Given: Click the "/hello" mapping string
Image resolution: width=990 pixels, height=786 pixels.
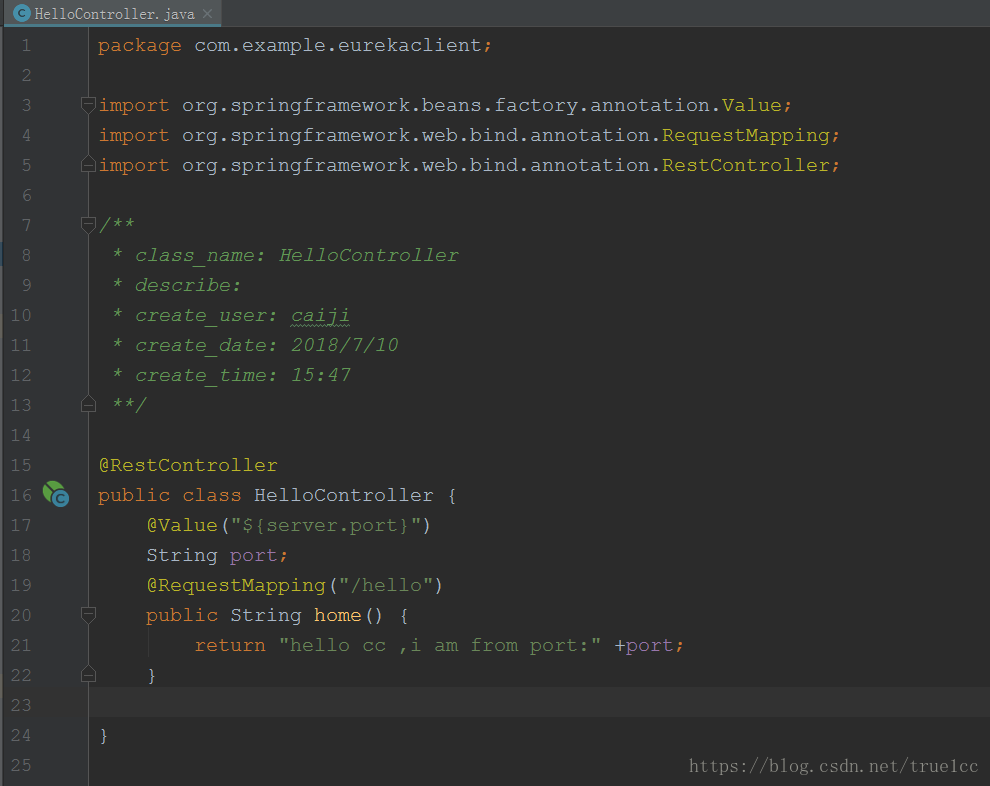Looking at the screenshot, I should click(386, 585).
